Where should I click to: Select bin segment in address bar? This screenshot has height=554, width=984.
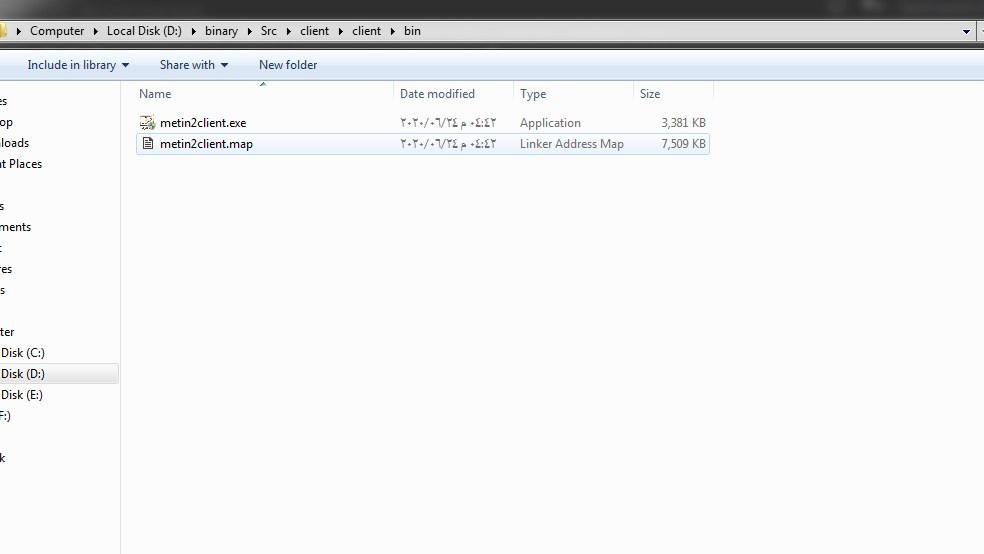click(412, 31)
